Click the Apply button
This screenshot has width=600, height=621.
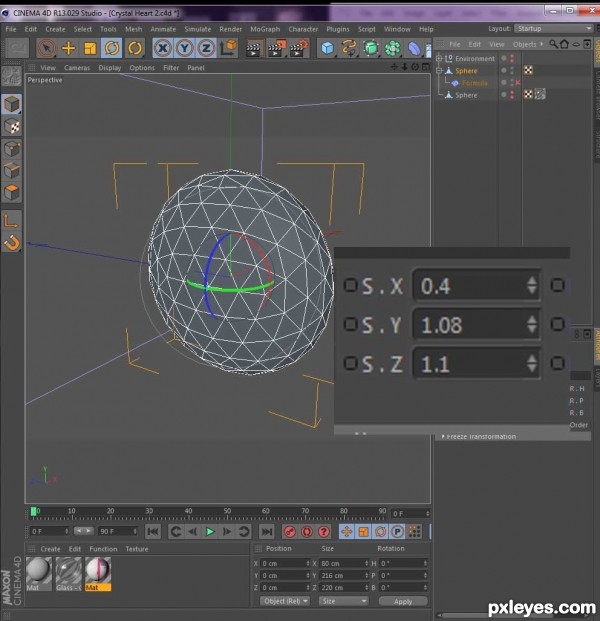point(403,602)
